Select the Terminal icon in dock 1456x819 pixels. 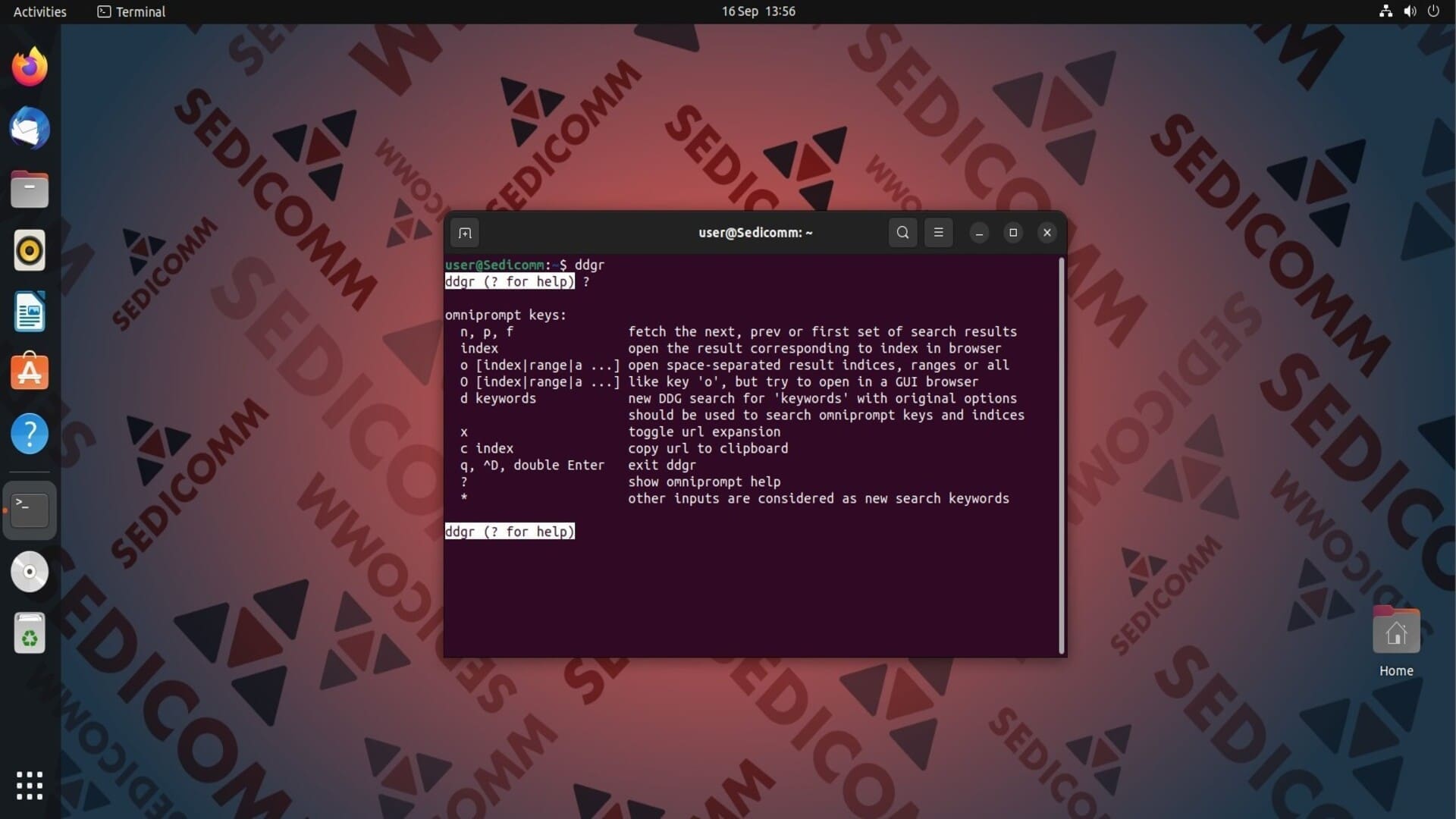(x=30, y=510)
